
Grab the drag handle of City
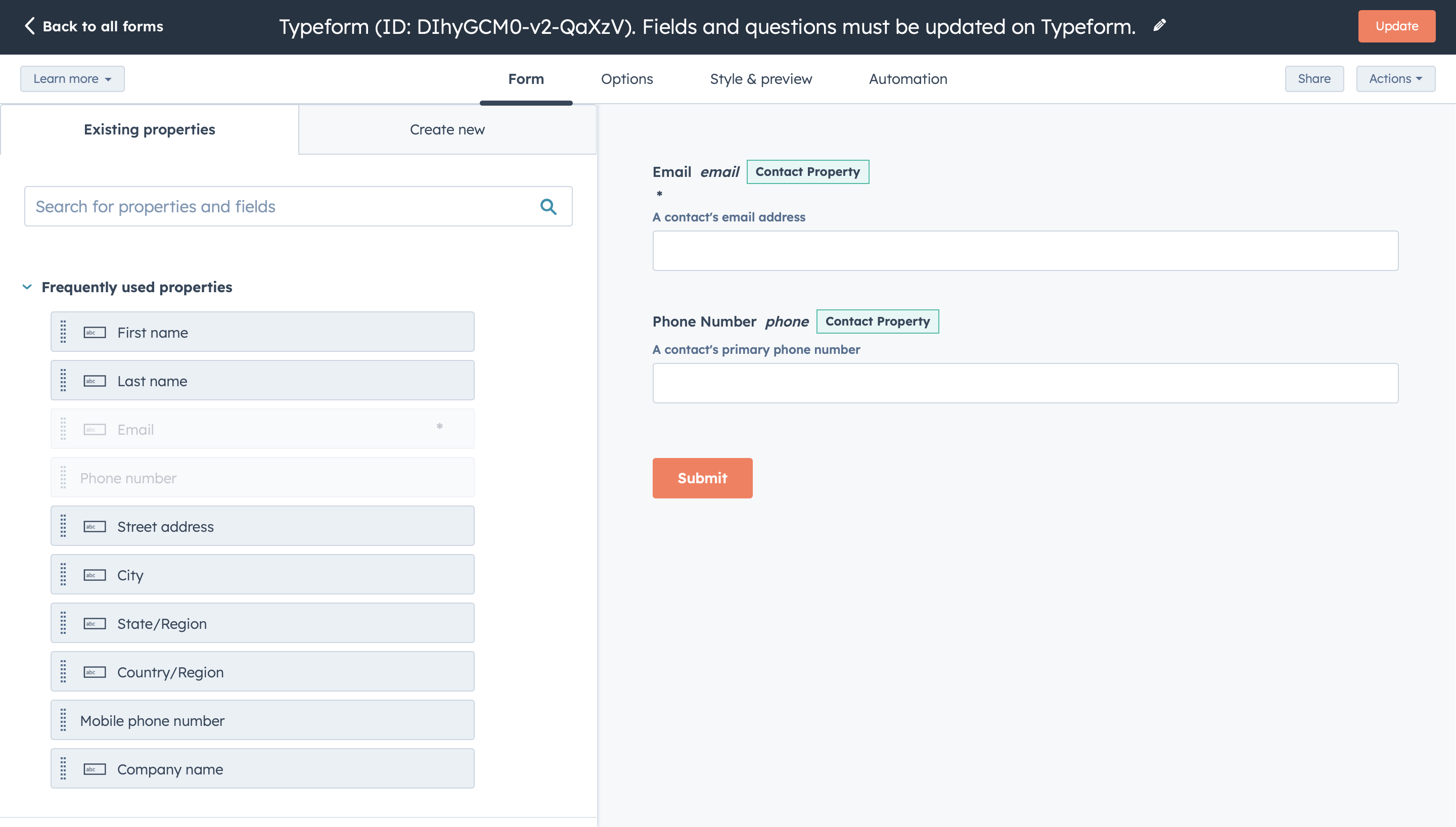click(x=63, y=574)
